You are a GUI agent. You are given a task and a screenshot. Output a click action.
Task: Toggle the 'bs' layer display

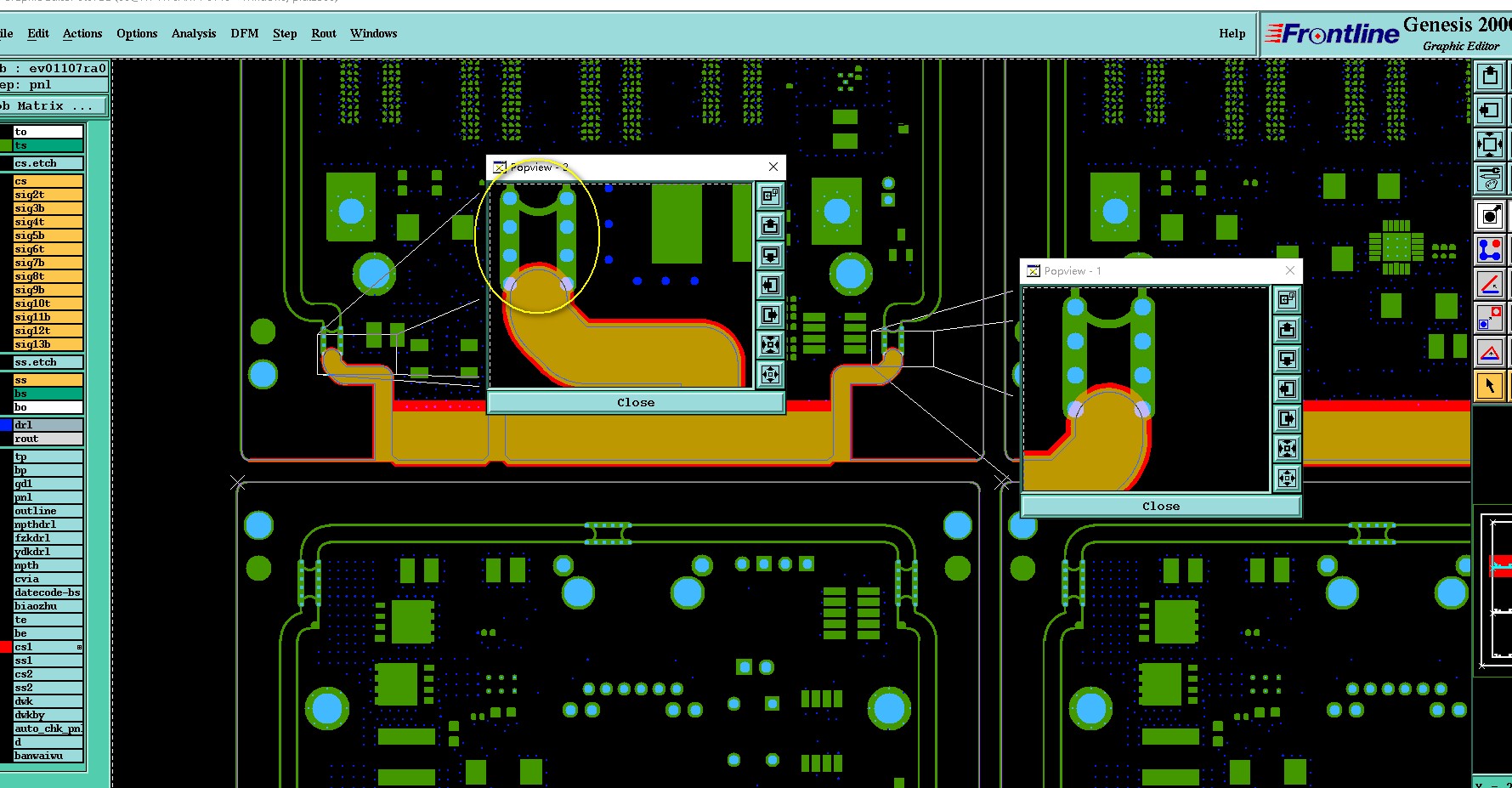pyautogui.click(x=48, y=394)
